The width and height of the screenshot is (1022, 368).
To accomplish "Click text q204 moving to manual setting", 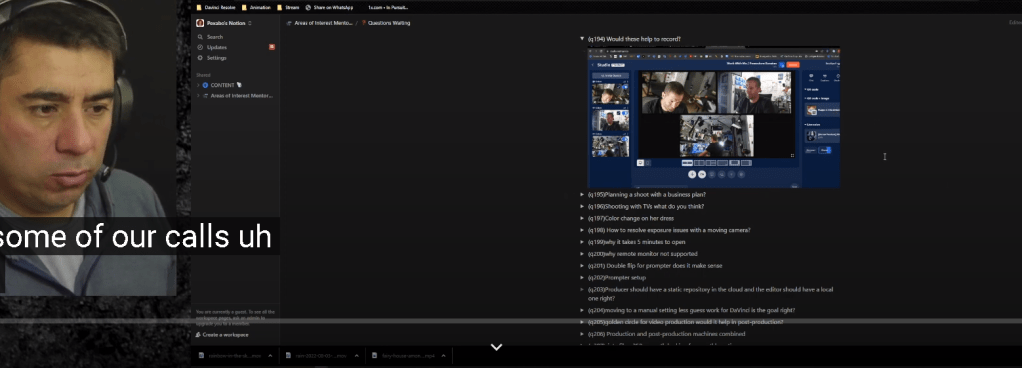I will (x=692, y=311).
